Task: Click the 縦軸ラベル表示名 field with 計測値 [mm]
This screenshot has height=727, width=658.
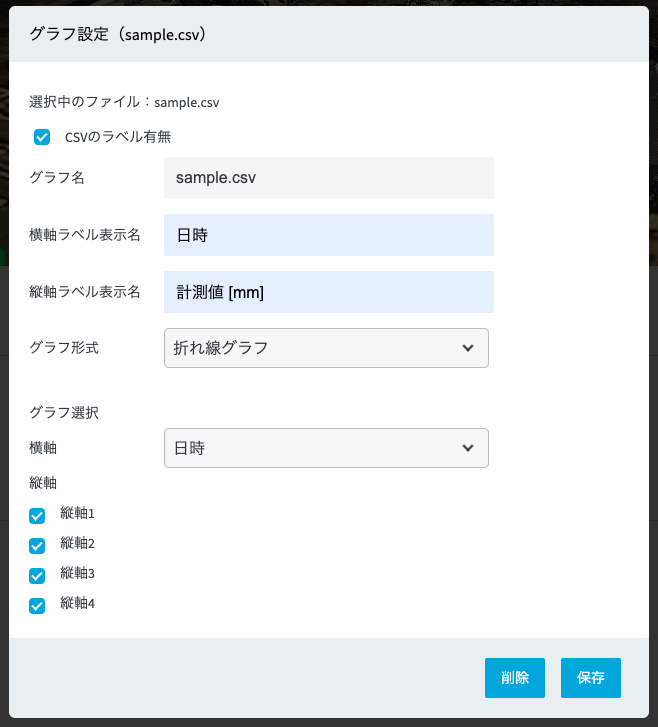Action: click(x=328, y=292)
